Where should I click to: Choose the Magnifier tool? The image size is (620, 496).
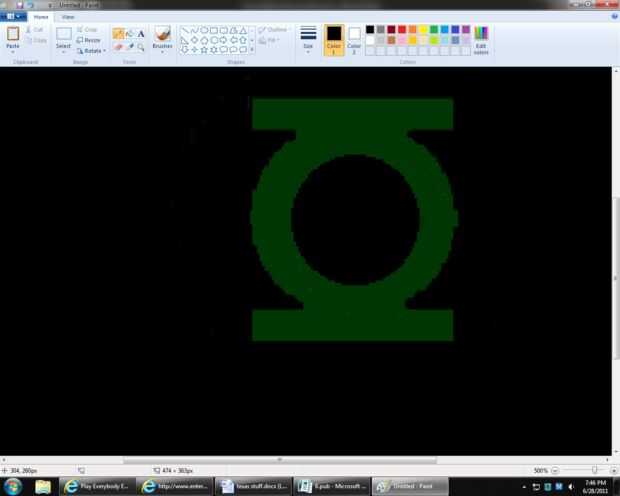tap(141, 47)
